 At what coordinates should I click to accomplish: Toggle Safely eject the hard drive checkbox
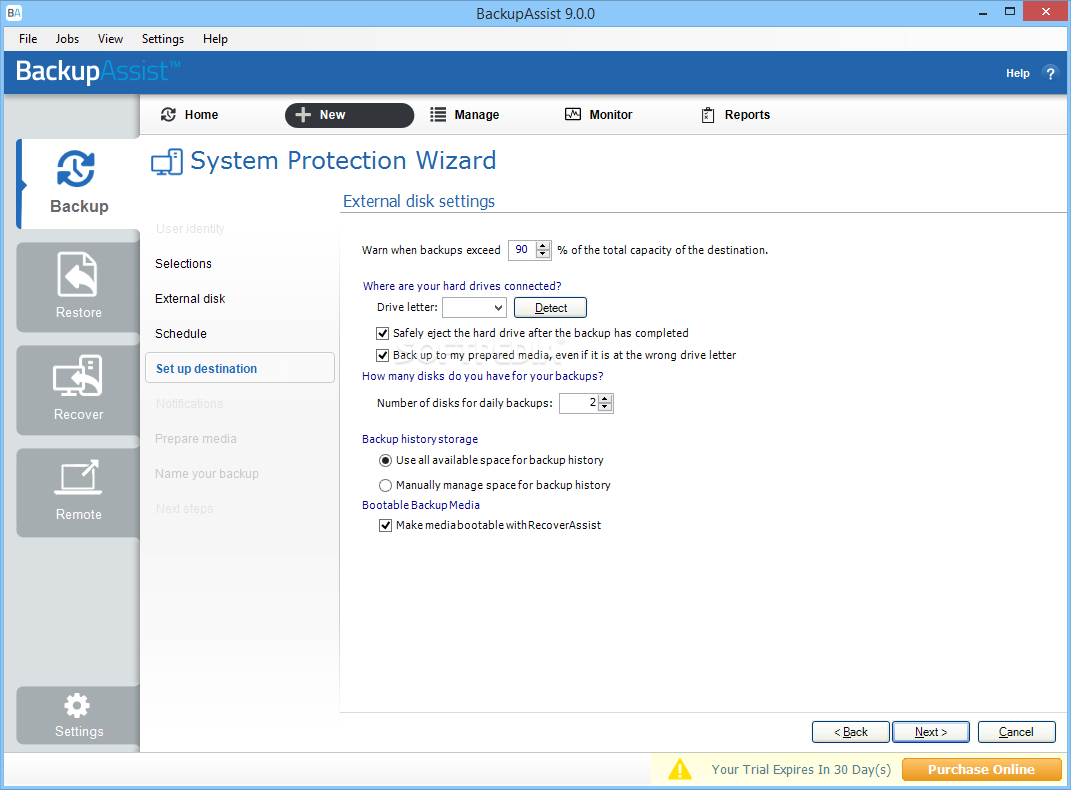point(382,333)
